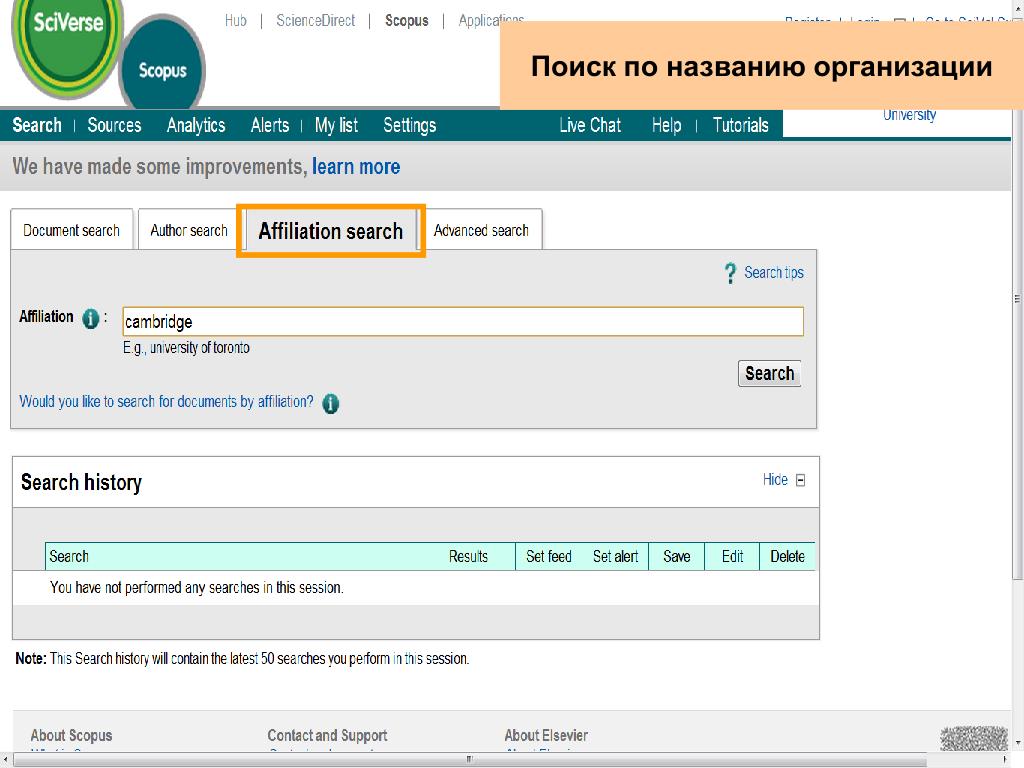Image resolution: width=1024 pixels, height=768 pixels.
Task: Open the Search tips link
Action: pyautogui.click(x=774, y=272)
